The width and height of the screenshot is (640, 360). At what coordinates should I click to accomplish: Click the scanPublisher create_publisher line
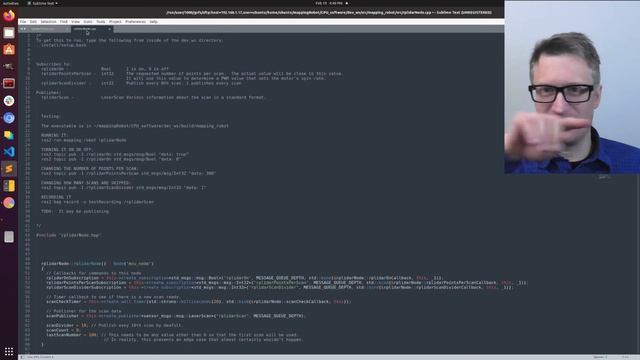pos(176,316)
